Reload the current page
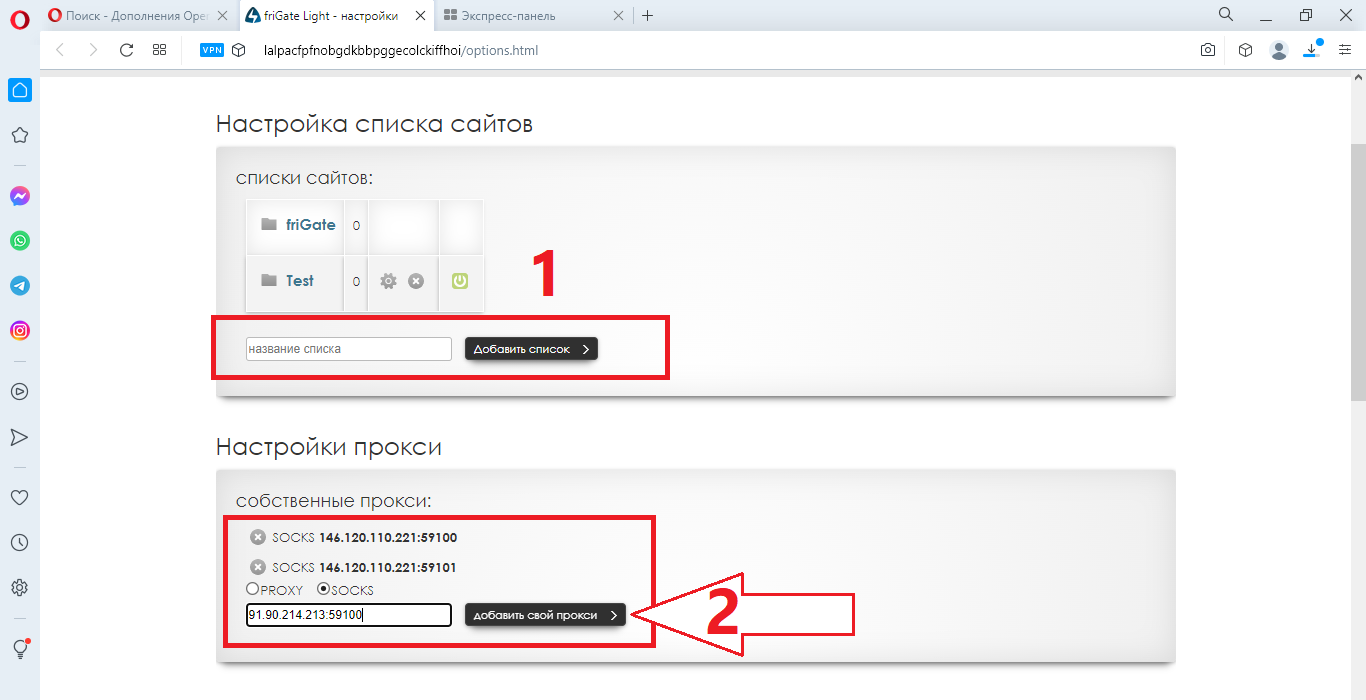Screen dimensions: 1366x700 pos(126,49)
